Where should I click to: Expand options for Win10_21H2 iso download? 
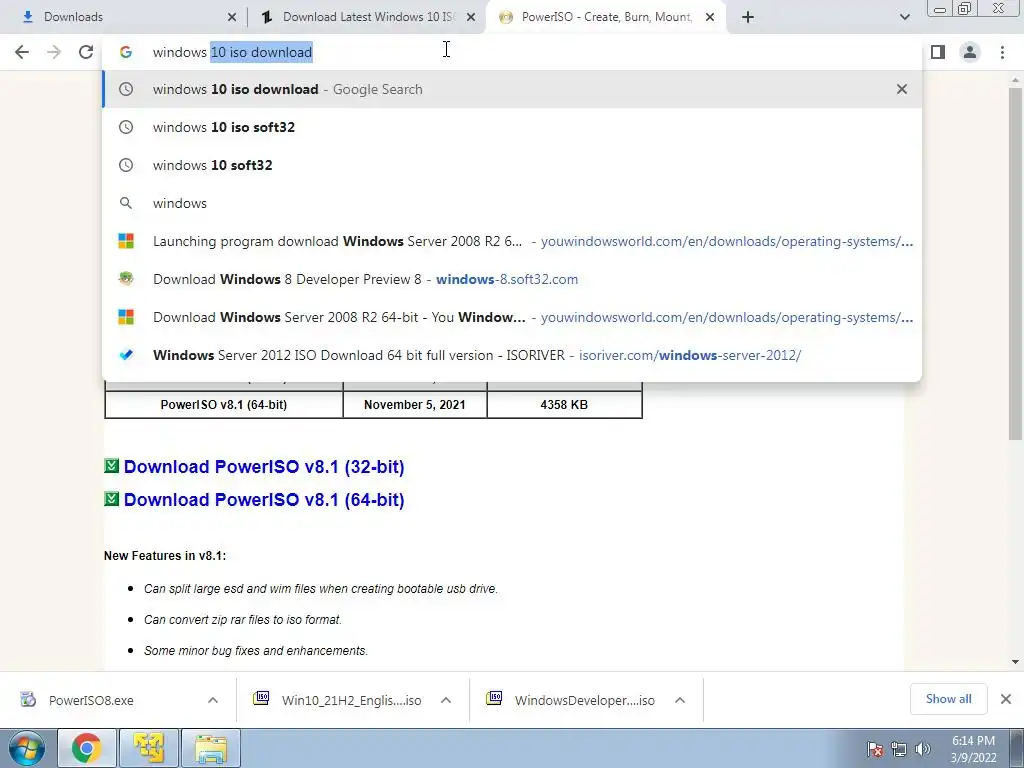(x=446, y=700)
